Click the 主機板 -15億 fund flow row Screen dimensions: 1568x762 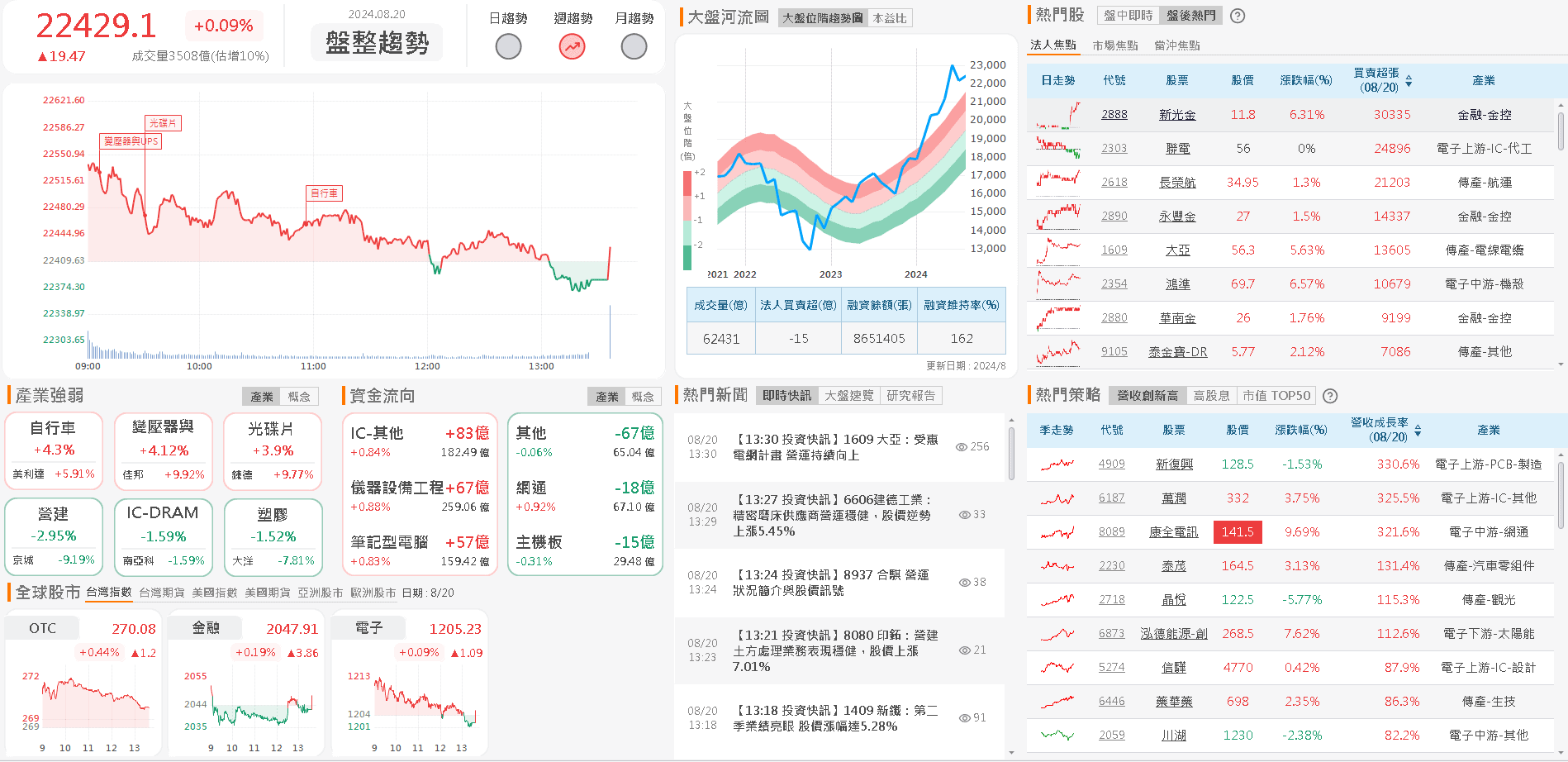585,551
